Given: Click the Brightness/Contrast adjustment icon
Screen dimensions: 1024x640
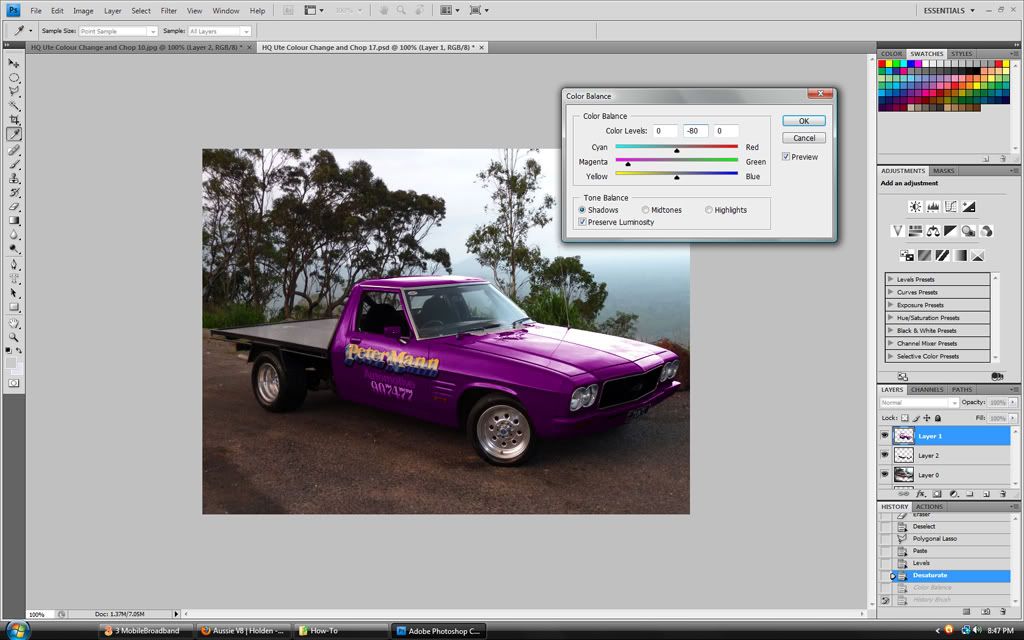Looking at the screenshot, I should [914, 207].
